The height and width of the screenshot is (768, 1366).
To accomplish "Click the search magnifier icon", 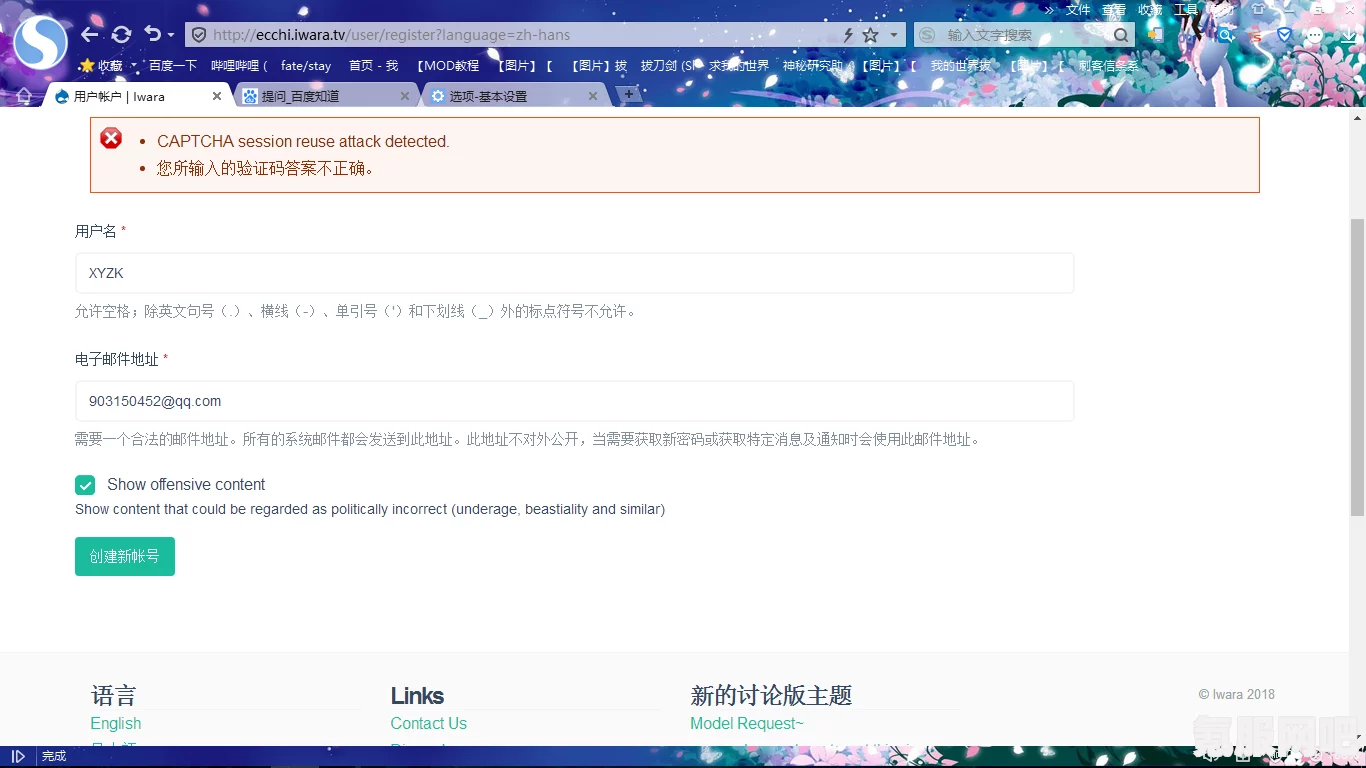I will (x=1121, y=35).
